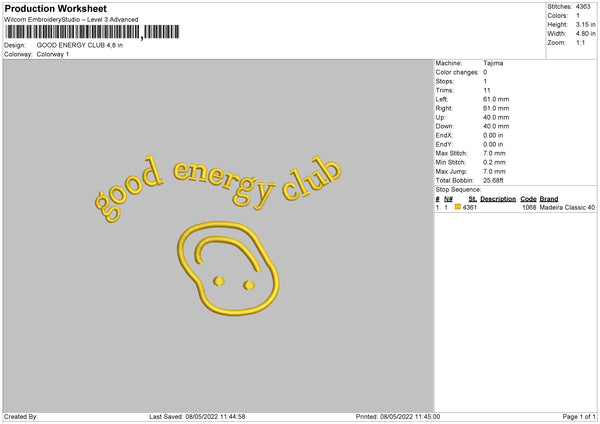The height and width of the screenshot is (424, 600).
Task: Select the Max Jump value 7.0 mm
Action: click(x=494, y=171)
